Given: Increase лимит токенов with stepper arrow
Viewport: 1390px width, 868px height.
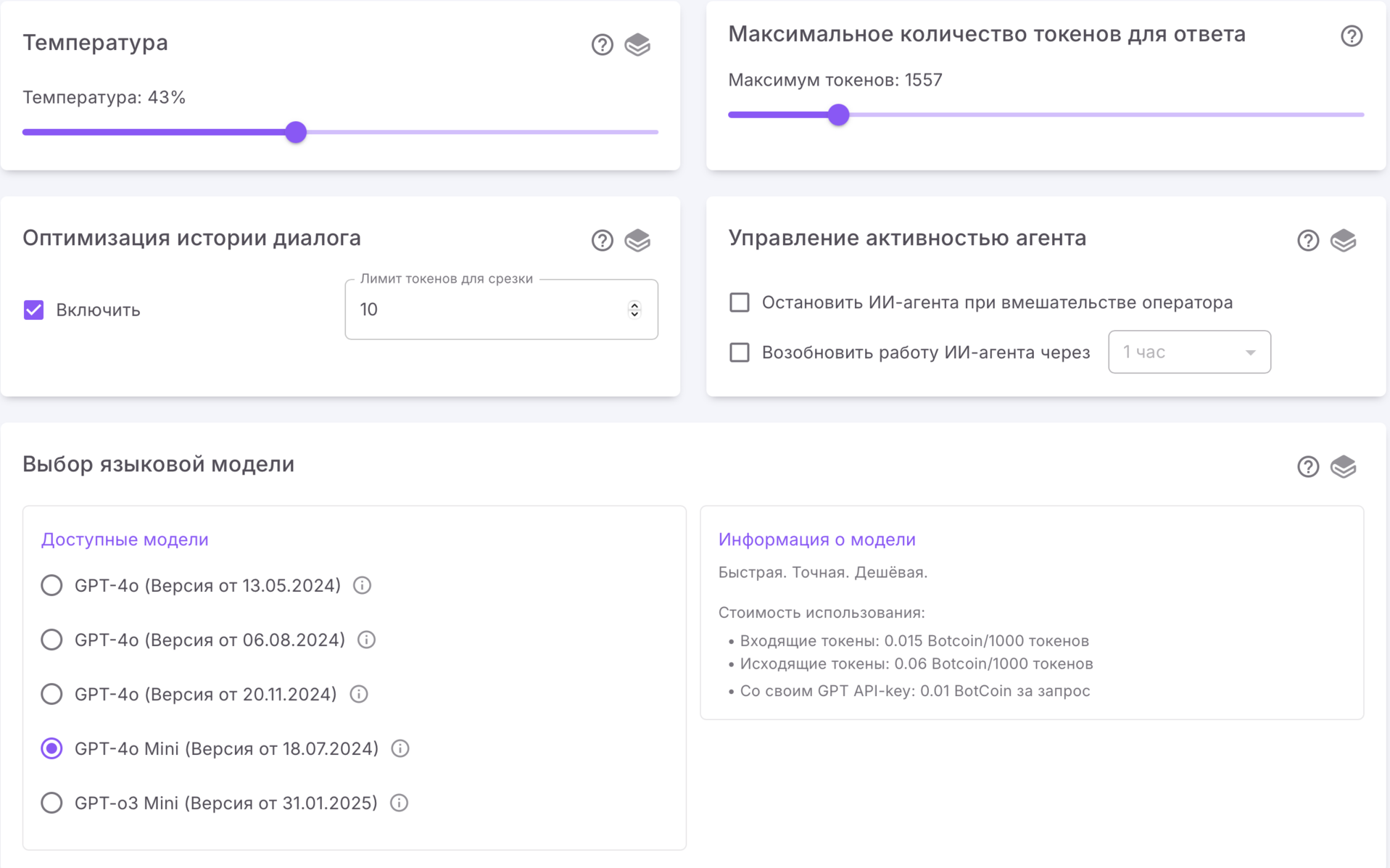Looking at the screenshot, I should click(x=634, y=305).
